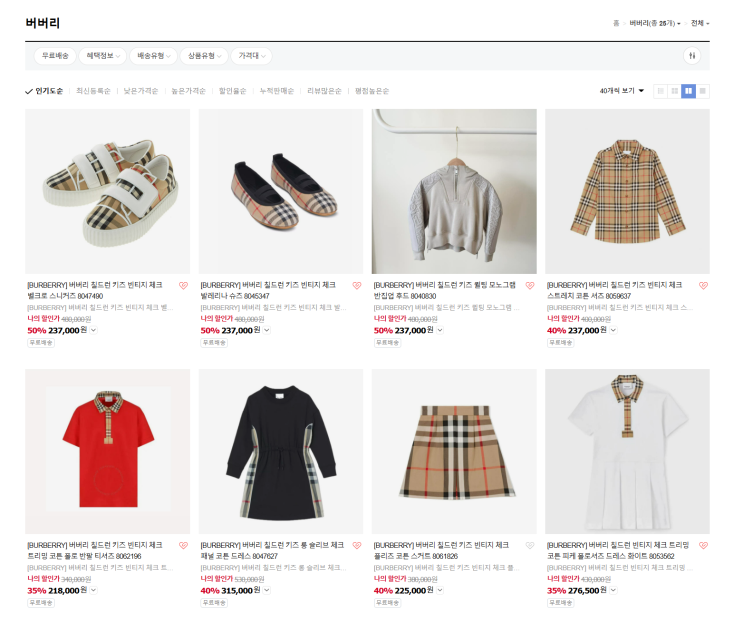
Task: Open the 발레리나 슈즈 8045347 product title
Action: (x=268, y=290)
